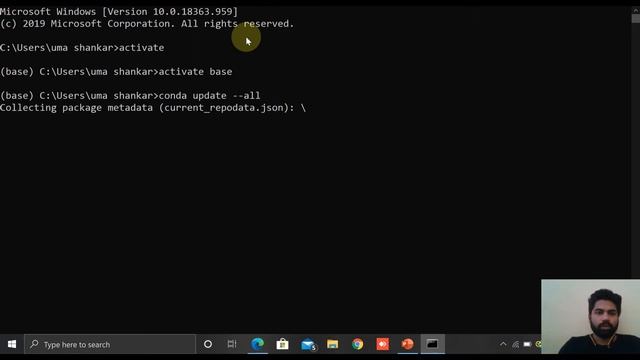This screenshot has height=360, width=640.
Task: Click the 'Type here to search' box
Action: tap(110, 344)
